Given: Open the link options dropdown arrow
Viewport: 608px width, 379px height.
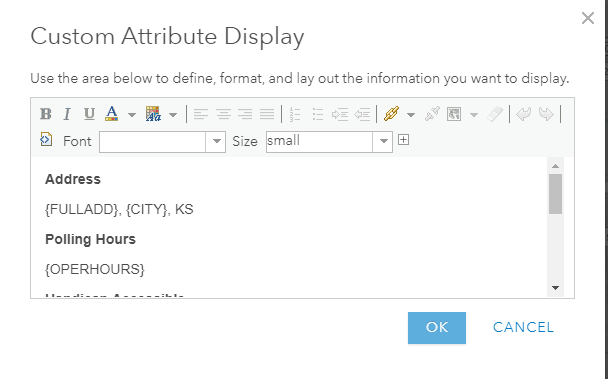Looking at the screenshot, I should coord(411,115).
